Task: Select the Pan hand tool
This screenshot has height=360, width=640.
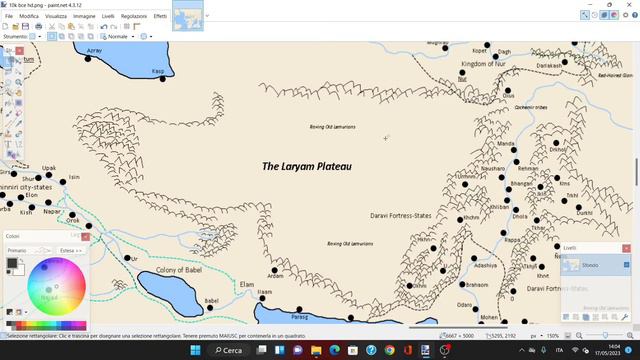Action: click(x=18, y=93)
